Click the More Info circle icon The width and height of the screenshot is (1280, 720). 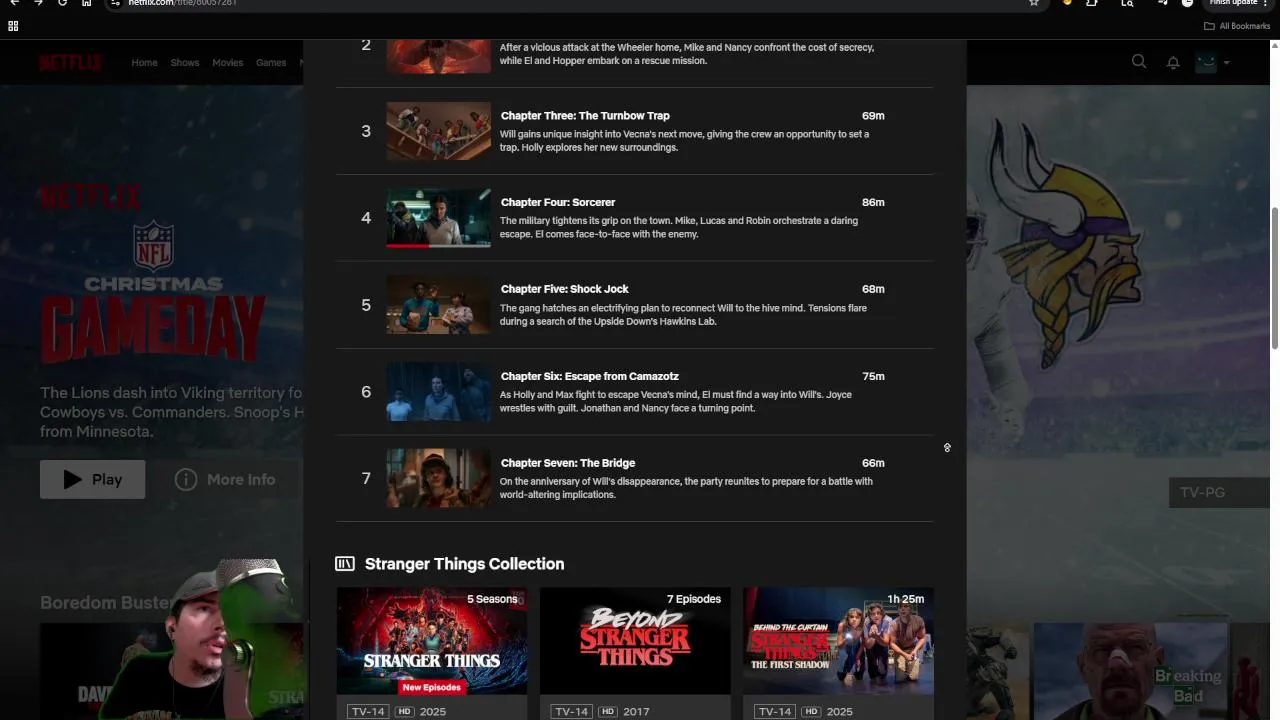[186, 479]
